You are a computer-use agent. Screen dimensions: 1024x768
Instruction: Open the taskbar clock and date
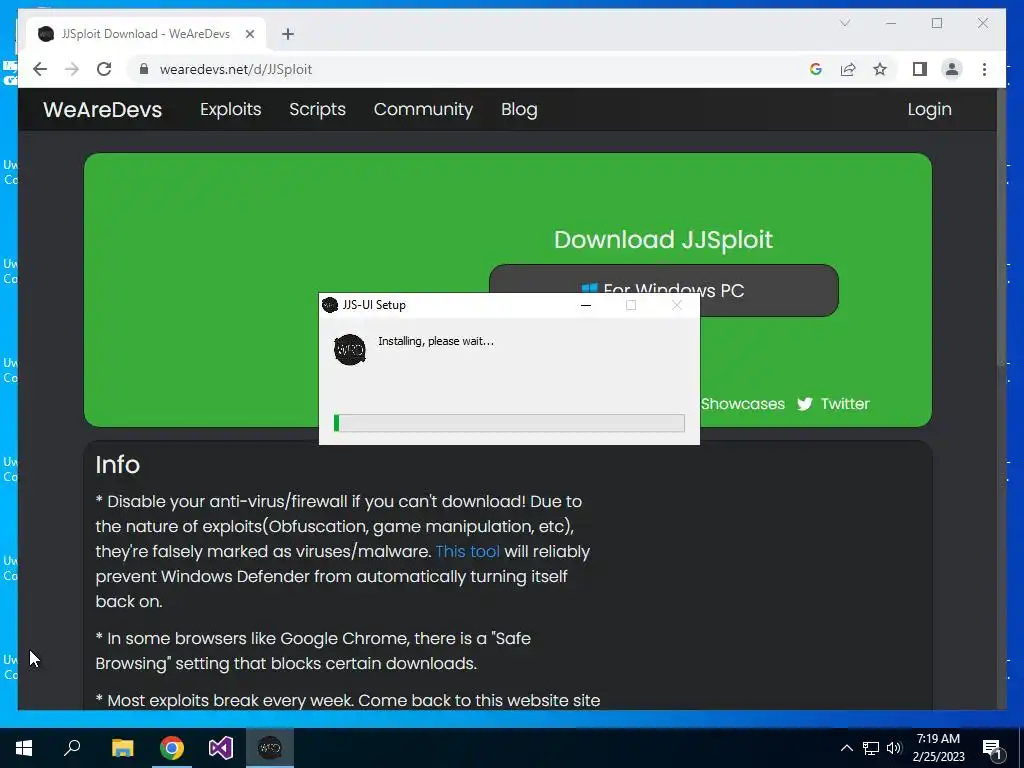click(x=938, y=748)
